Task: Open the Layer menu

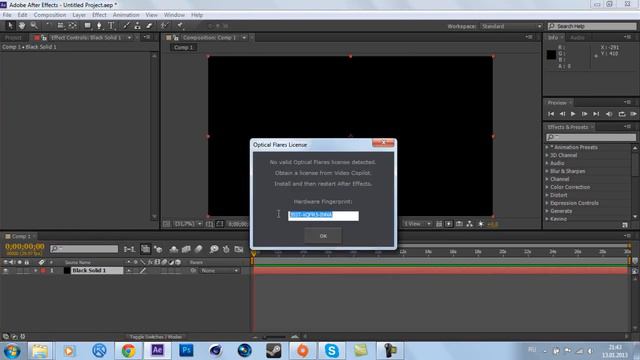Action: (x=79, y=15)
